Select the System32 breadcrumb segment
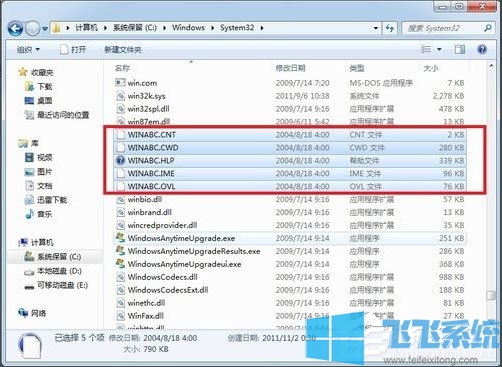Image resolution: width=502 pixels, height=367 pixels. click(x=237, y=28)
